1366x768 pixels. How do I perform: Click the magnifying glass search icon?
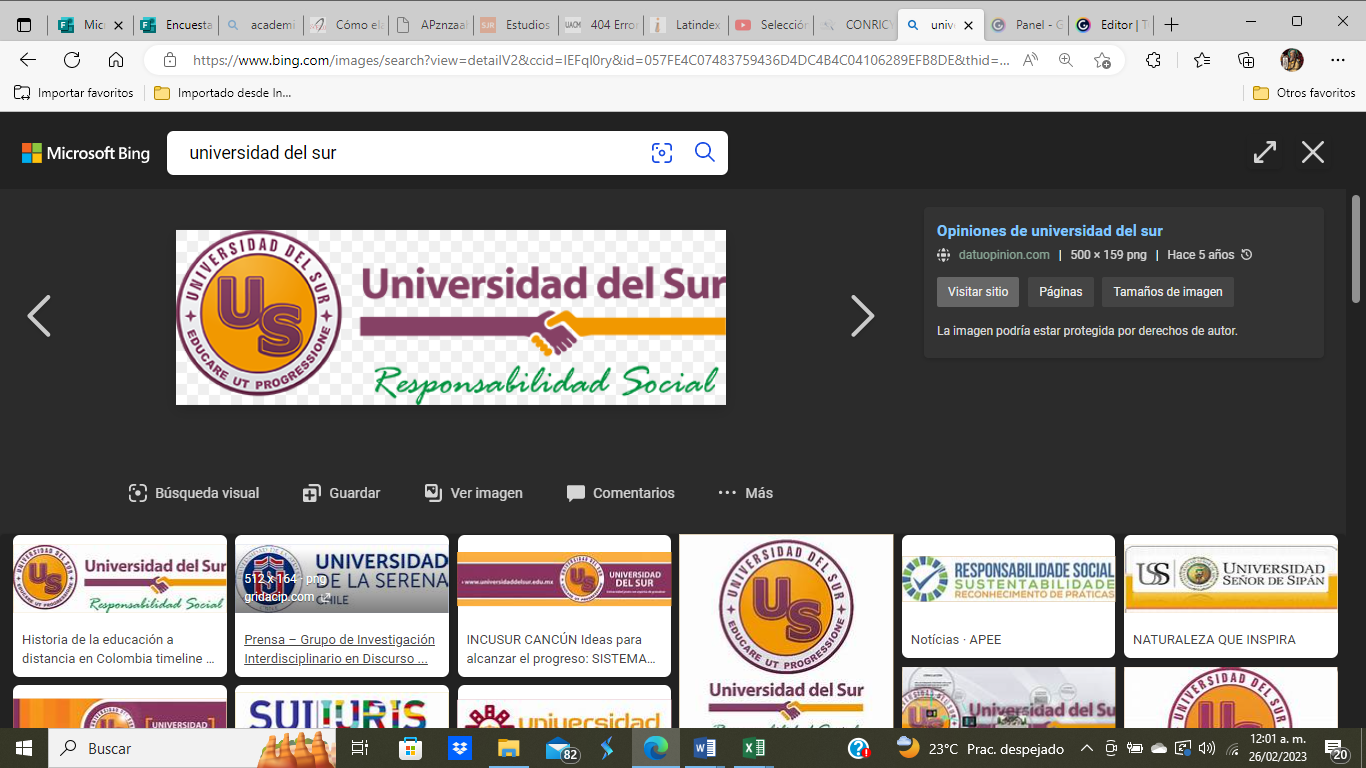705,153
